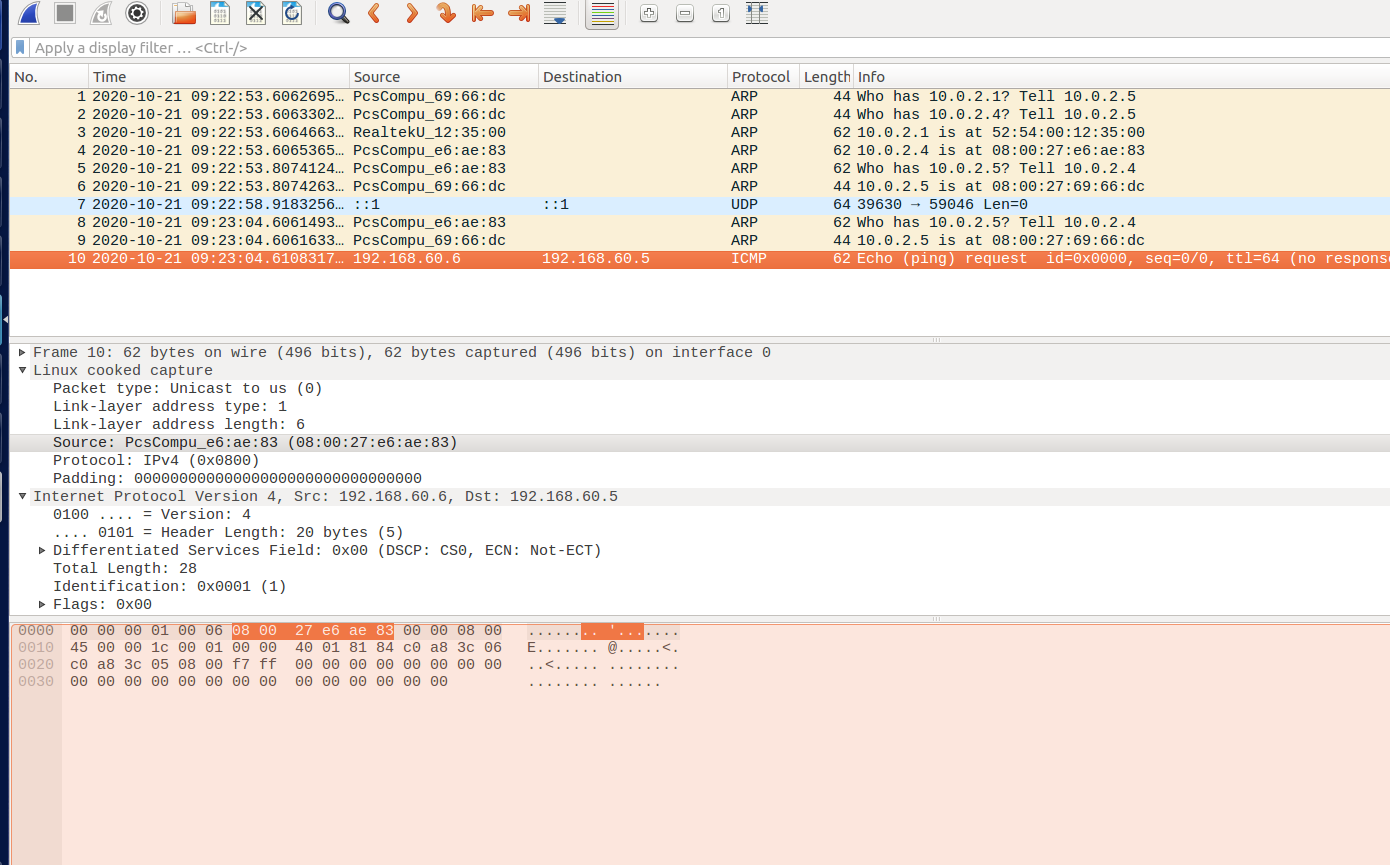Go forward in packet history
The width and height of the screenshot is (1390, 865).
pyautogui.click(x=411, y=13)
